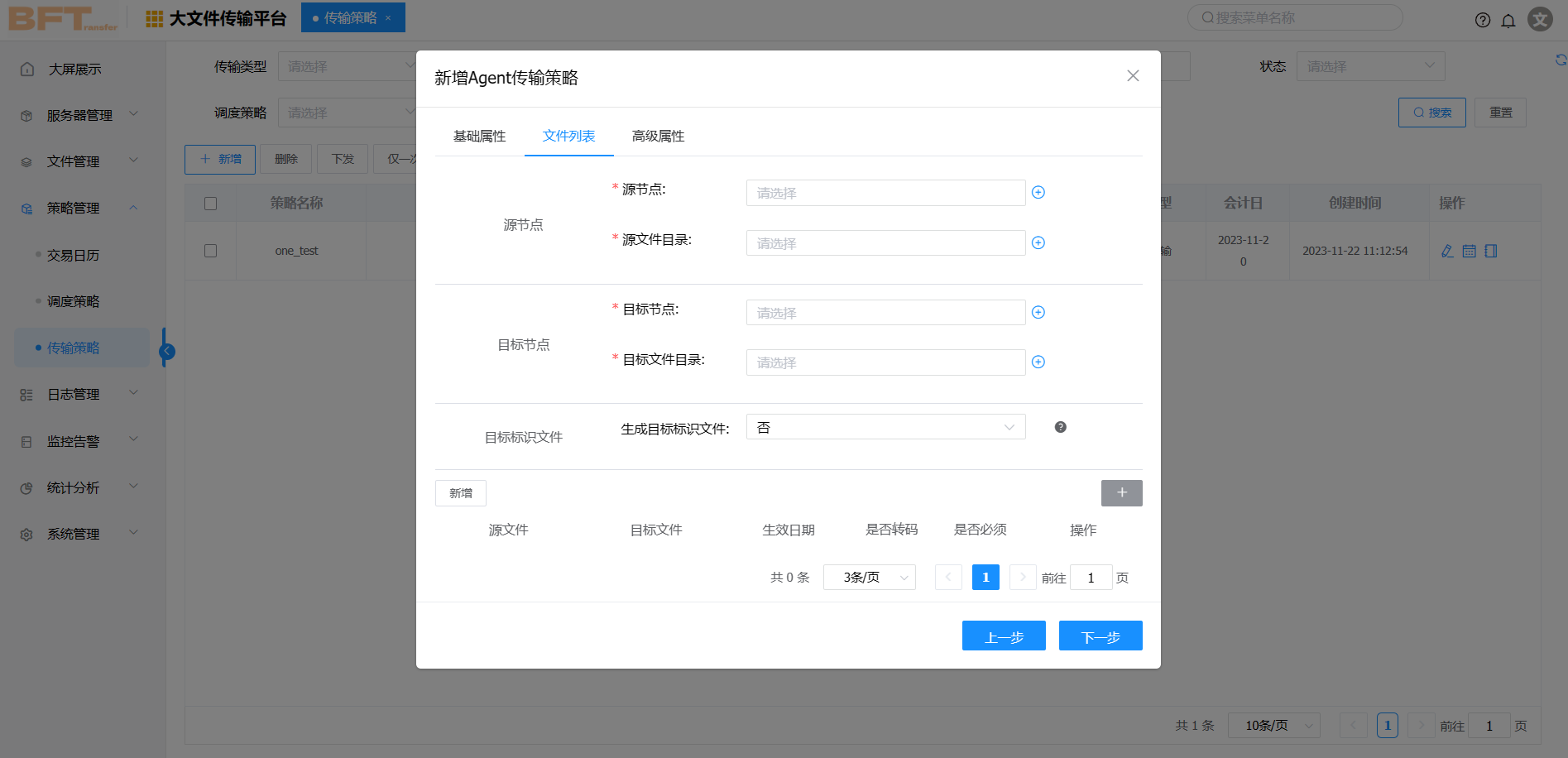
Task: Click the help question-mark icon in top bar
Action: point(1482,20)
